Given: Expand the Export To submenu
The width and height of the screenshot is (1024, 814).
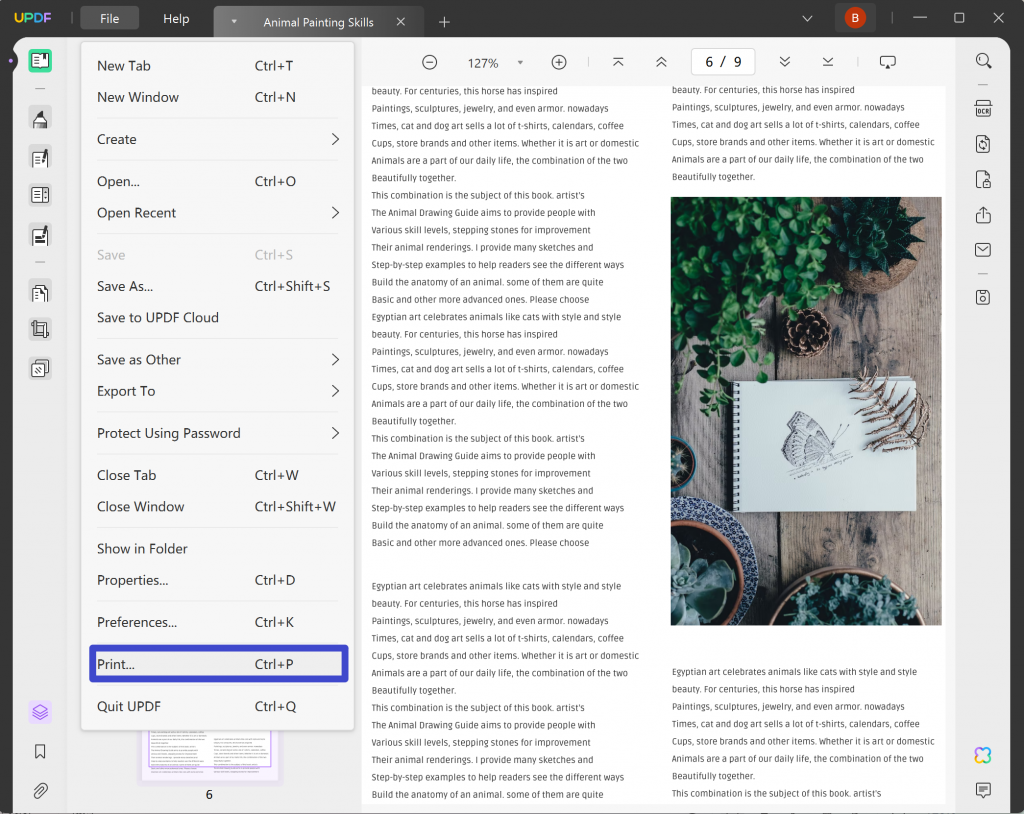Looking at the screenshot, I should click(218, 391).
